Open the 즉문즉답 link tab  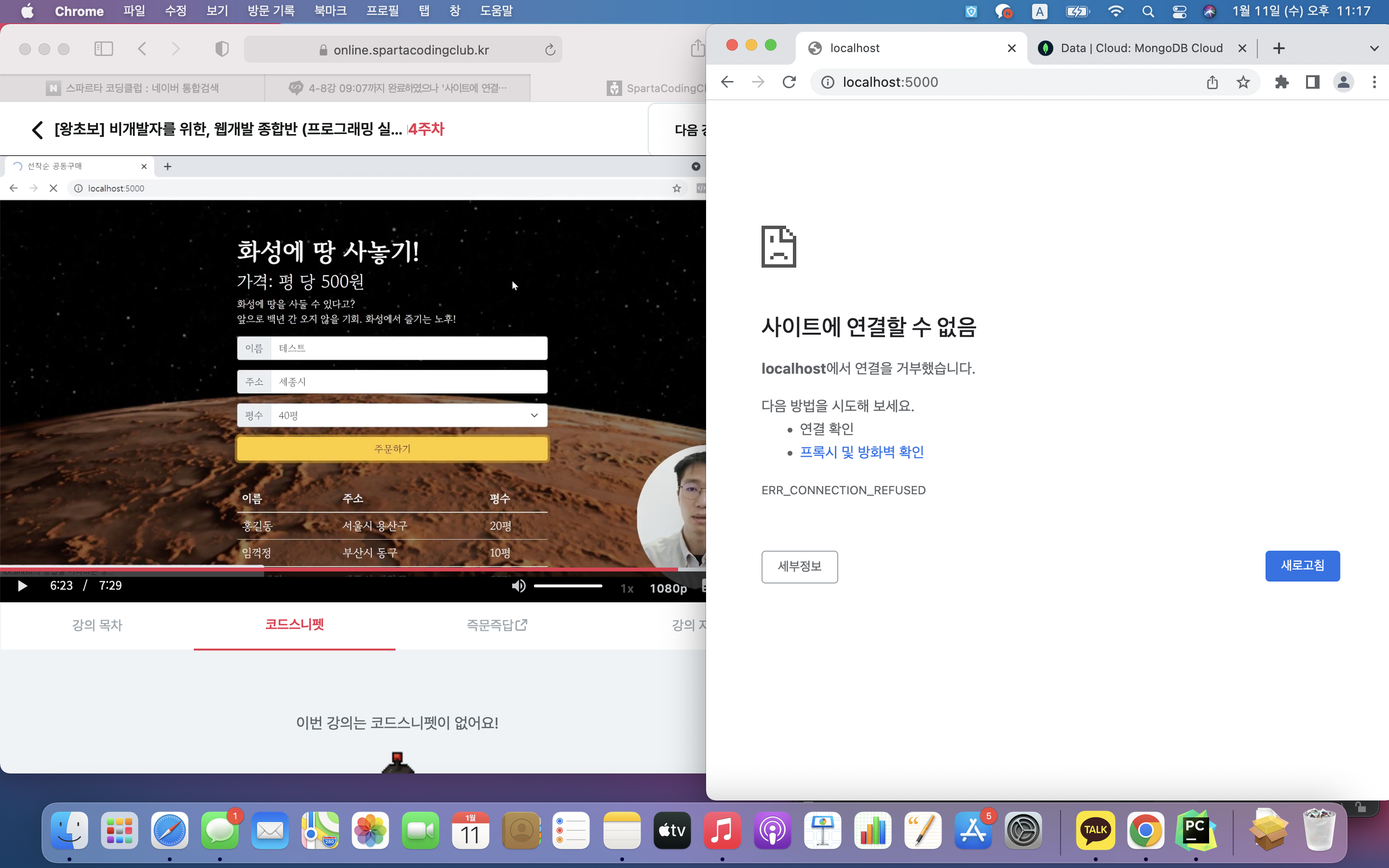click(x=496, y=624)
